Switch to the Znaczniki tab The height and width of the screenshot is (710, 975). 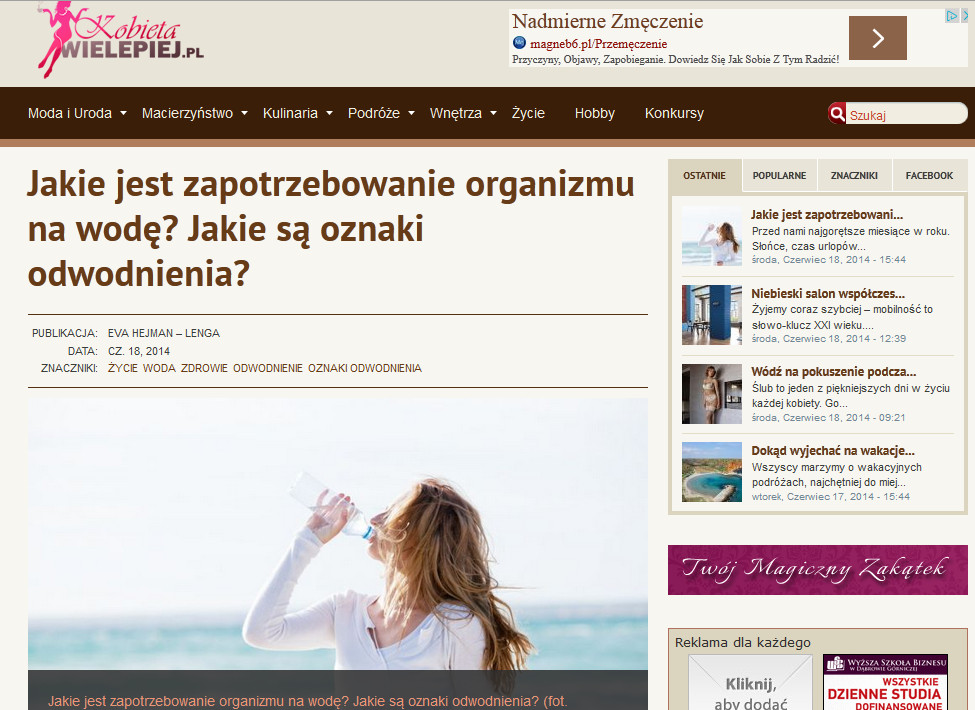click(854, 175)
